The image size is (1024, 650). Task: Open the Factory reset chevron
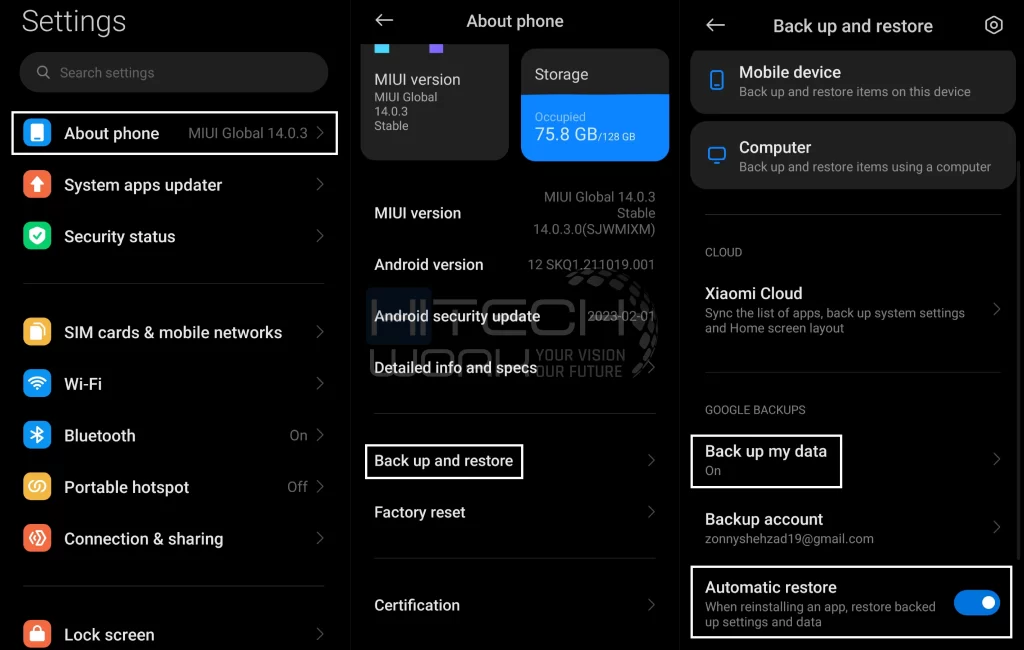click(651, 512)
